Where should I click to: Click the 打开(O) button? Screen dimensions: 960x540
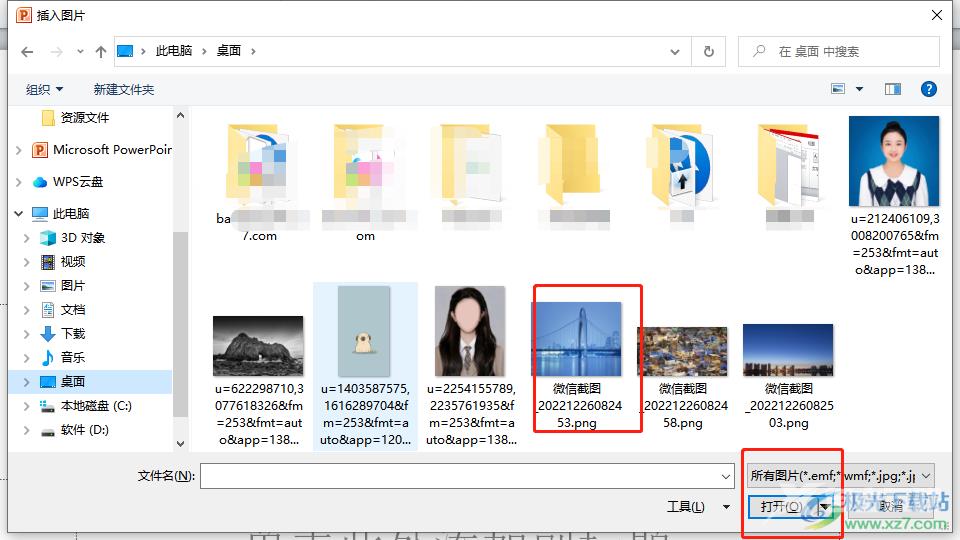[x=781, y=506]
